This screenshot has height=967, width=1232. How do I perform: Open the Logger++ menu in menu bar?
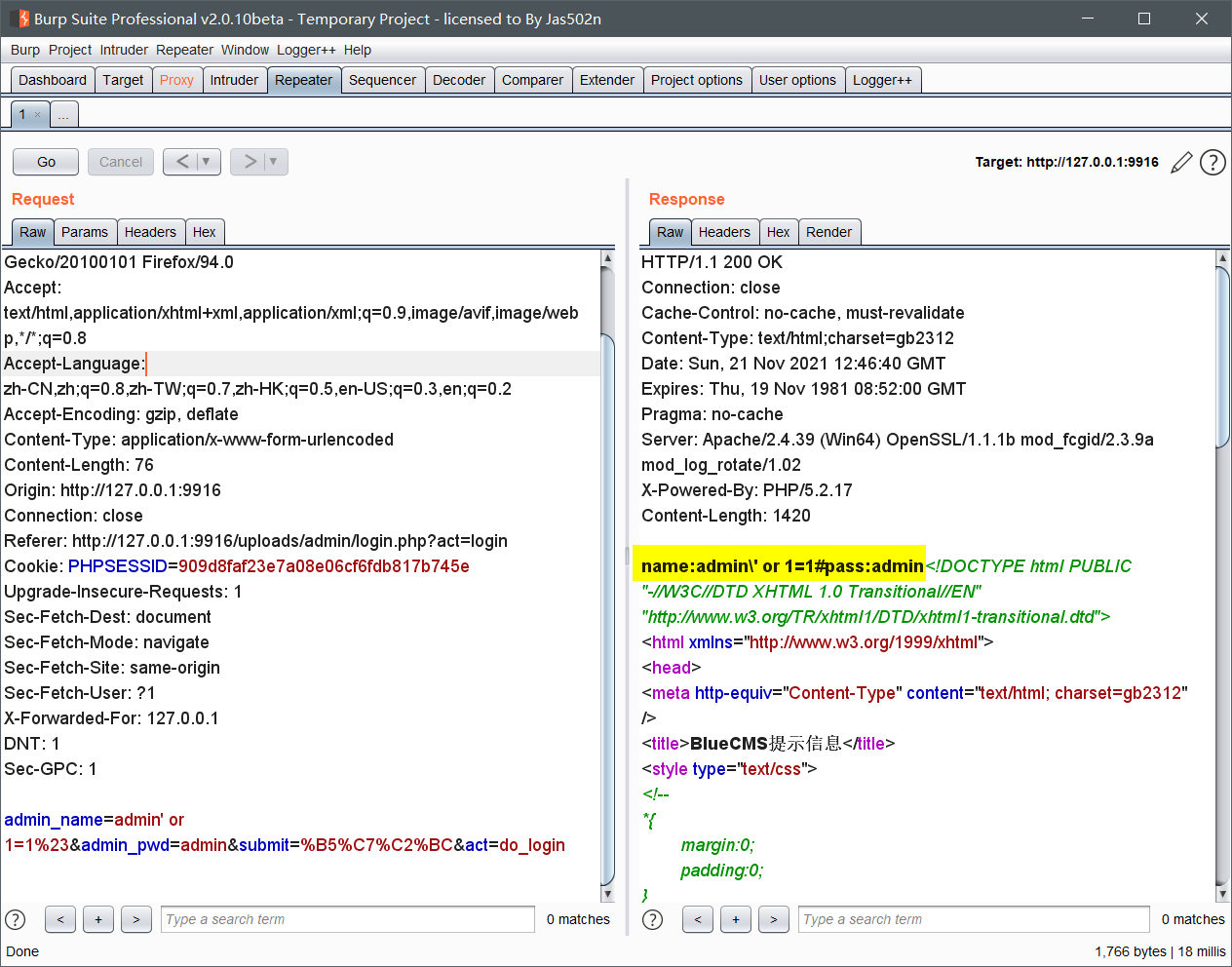coord(306,50)
